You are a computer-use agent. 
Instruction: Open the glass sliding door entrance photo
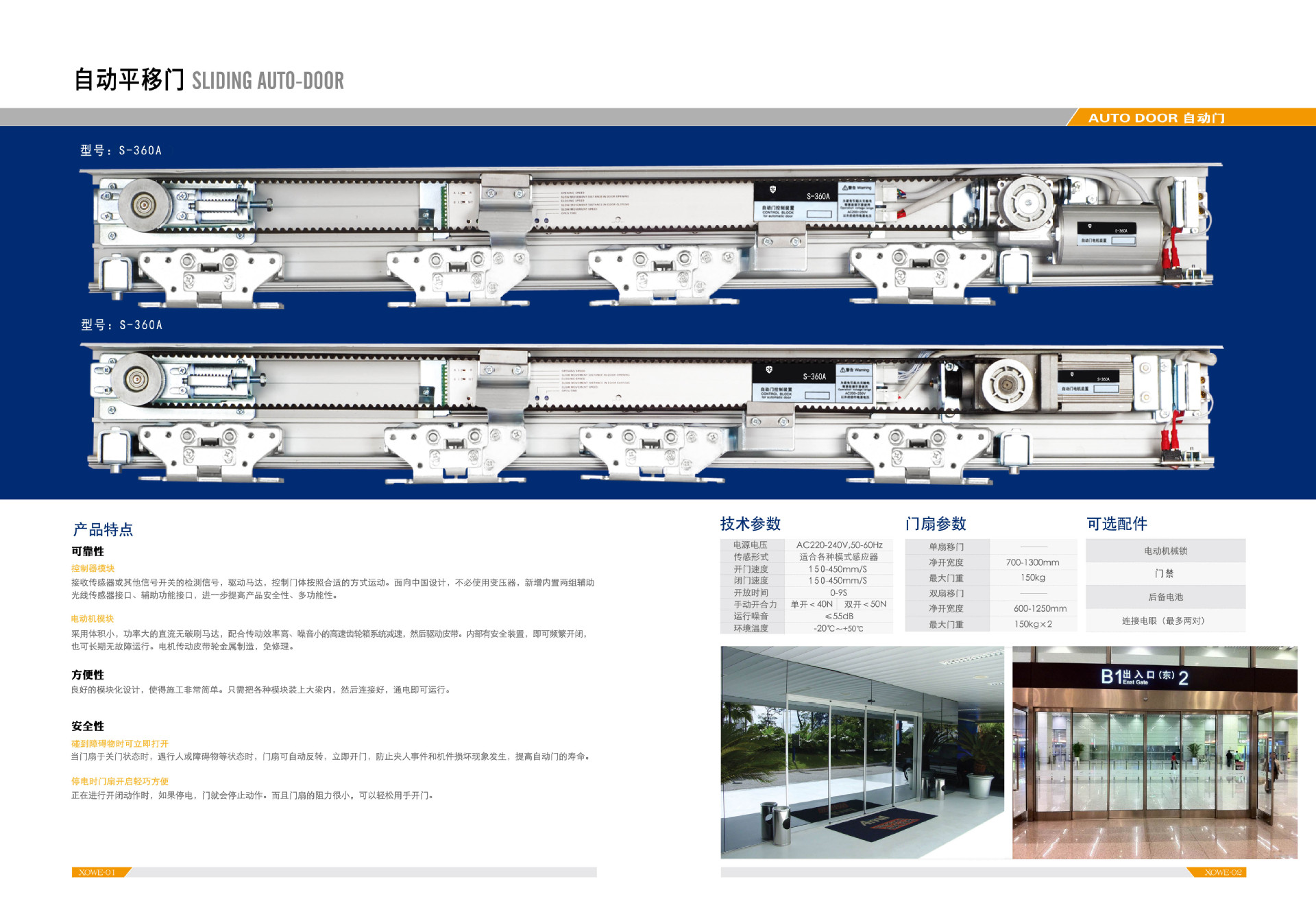(863, 752)
